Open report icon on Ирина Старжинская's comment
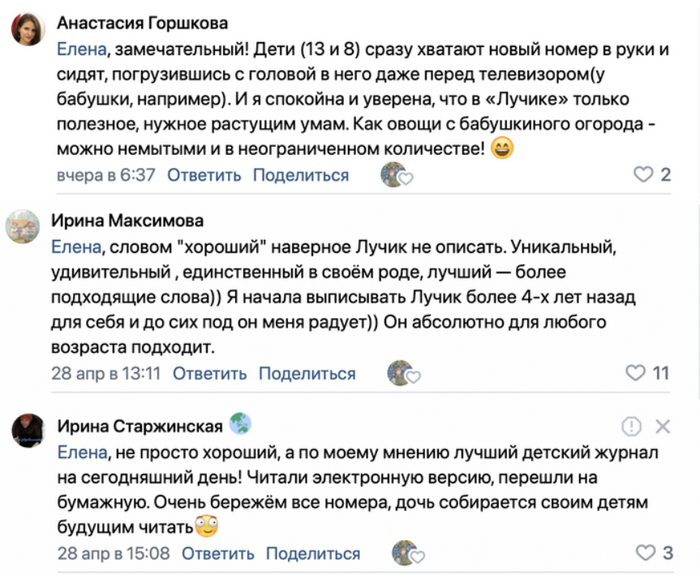This screenshot has width=700, height=579. pyautogui.click(x=630, y=426)
